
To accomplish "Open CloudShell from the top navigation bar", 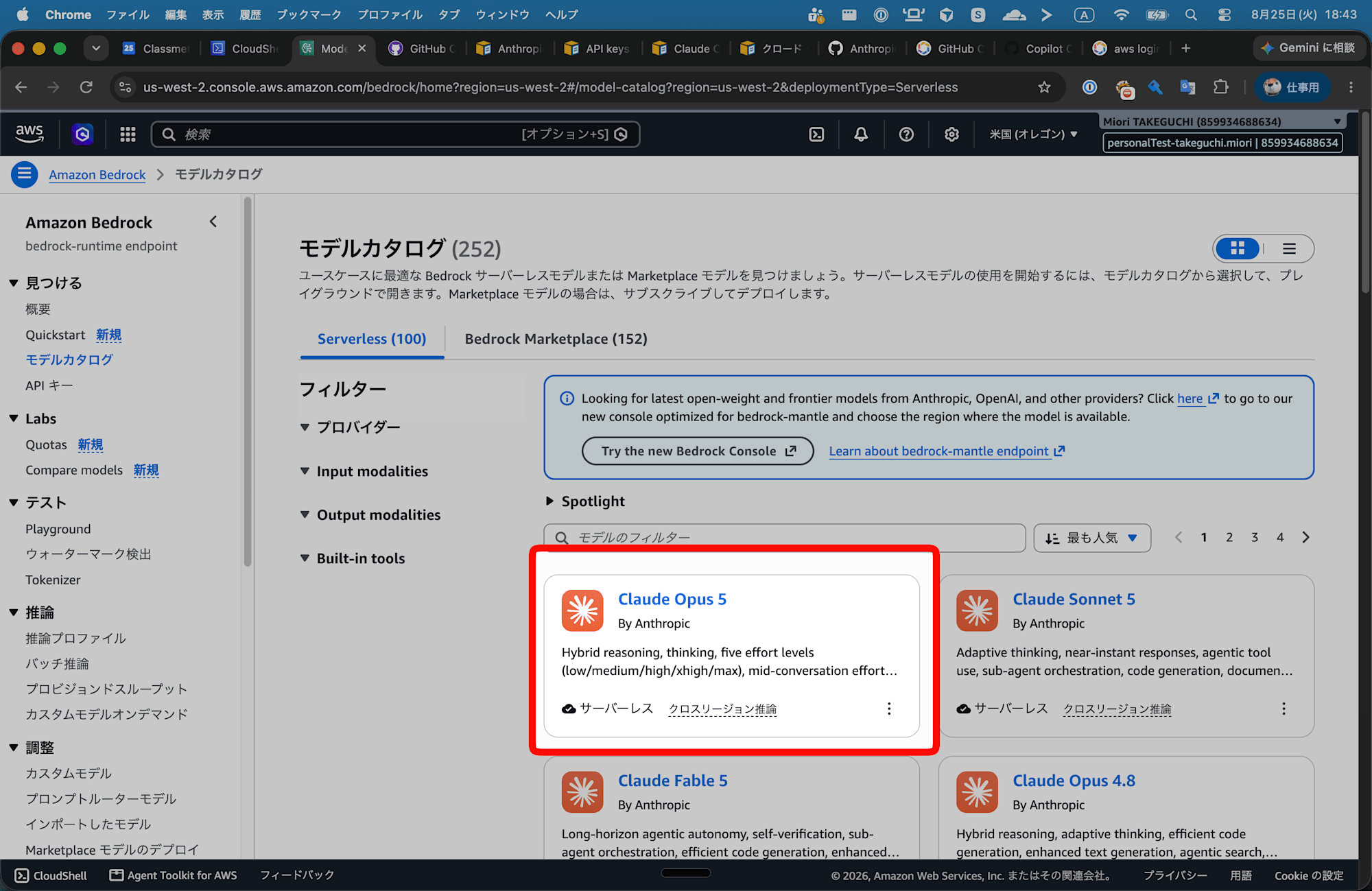I will coord(816,134).
